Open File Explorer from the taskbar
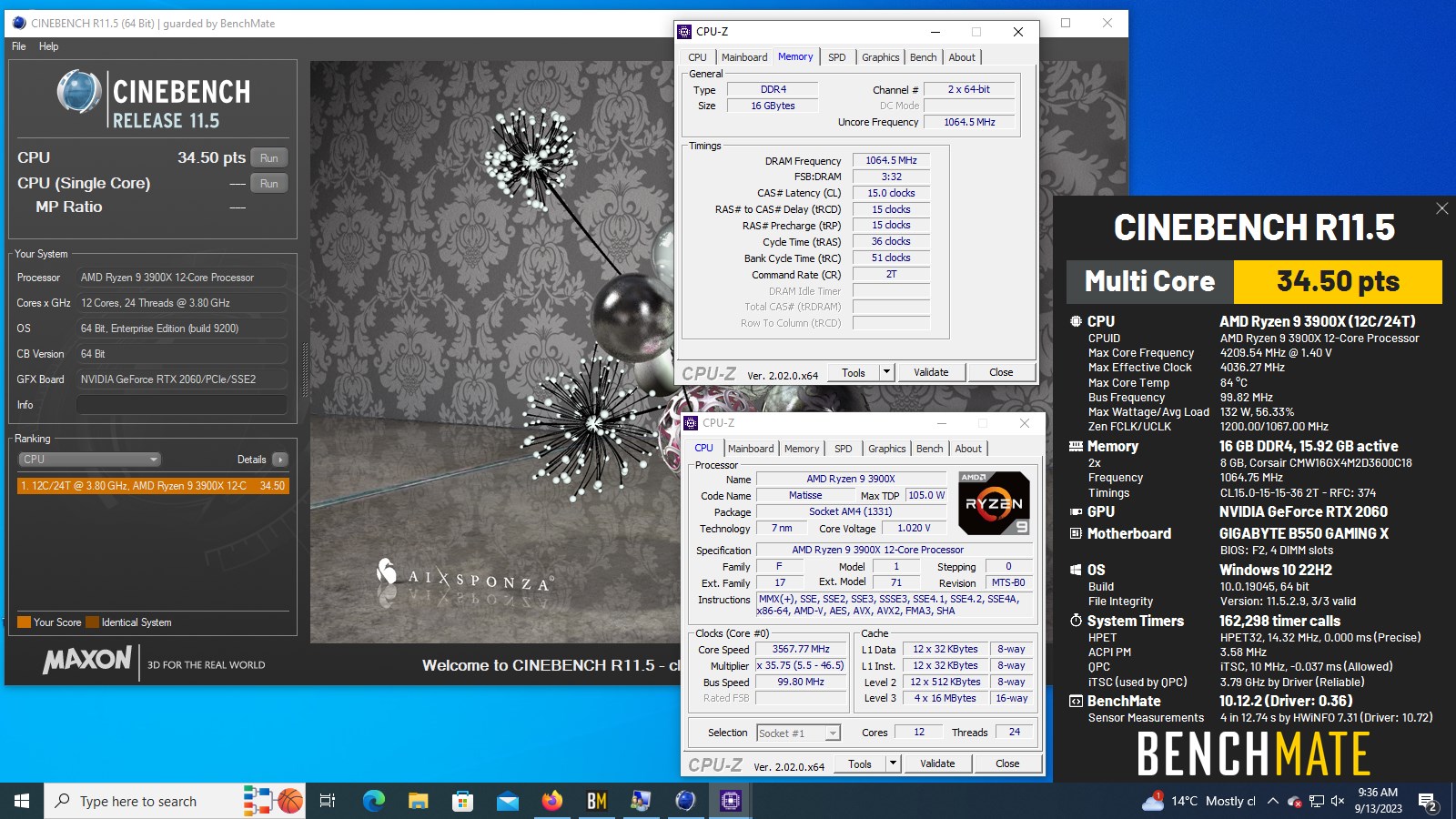The height and width of the screenshot is (819, 1456). tap(419, 801)
